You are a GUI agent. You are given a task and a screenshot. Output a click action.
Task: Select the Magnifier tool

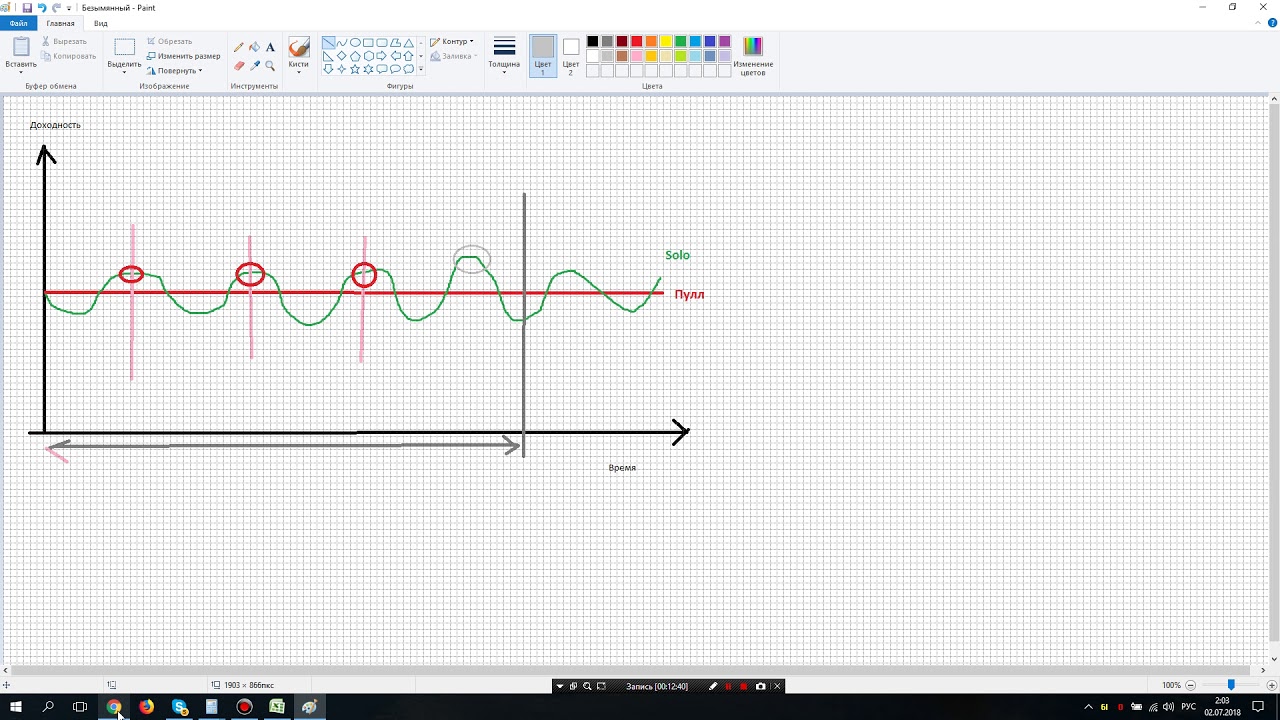coord(270,66)
